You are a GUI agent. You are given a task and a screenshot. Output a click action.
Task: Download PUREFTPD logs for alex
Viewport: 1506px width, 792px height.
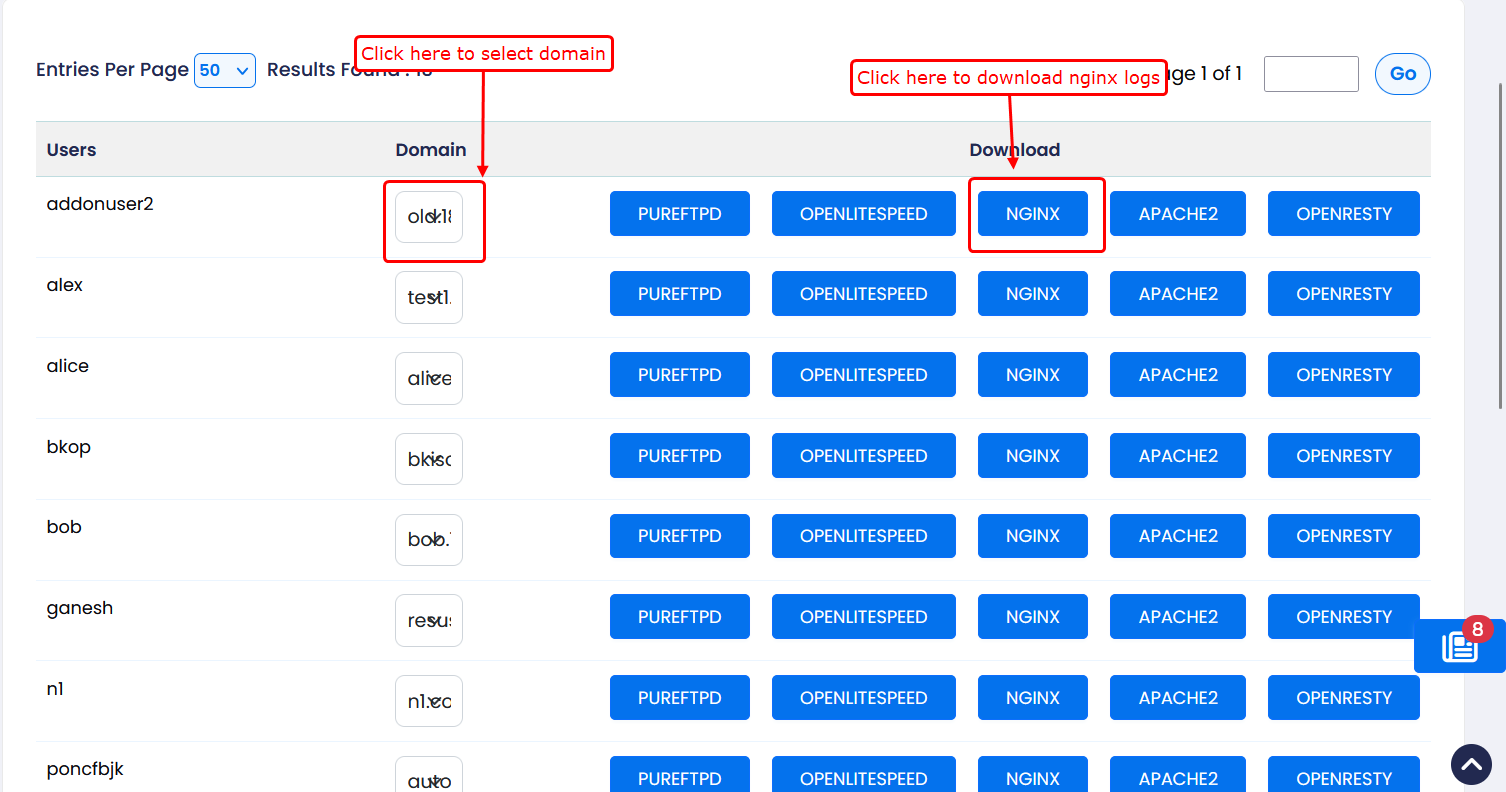point(679,294)
